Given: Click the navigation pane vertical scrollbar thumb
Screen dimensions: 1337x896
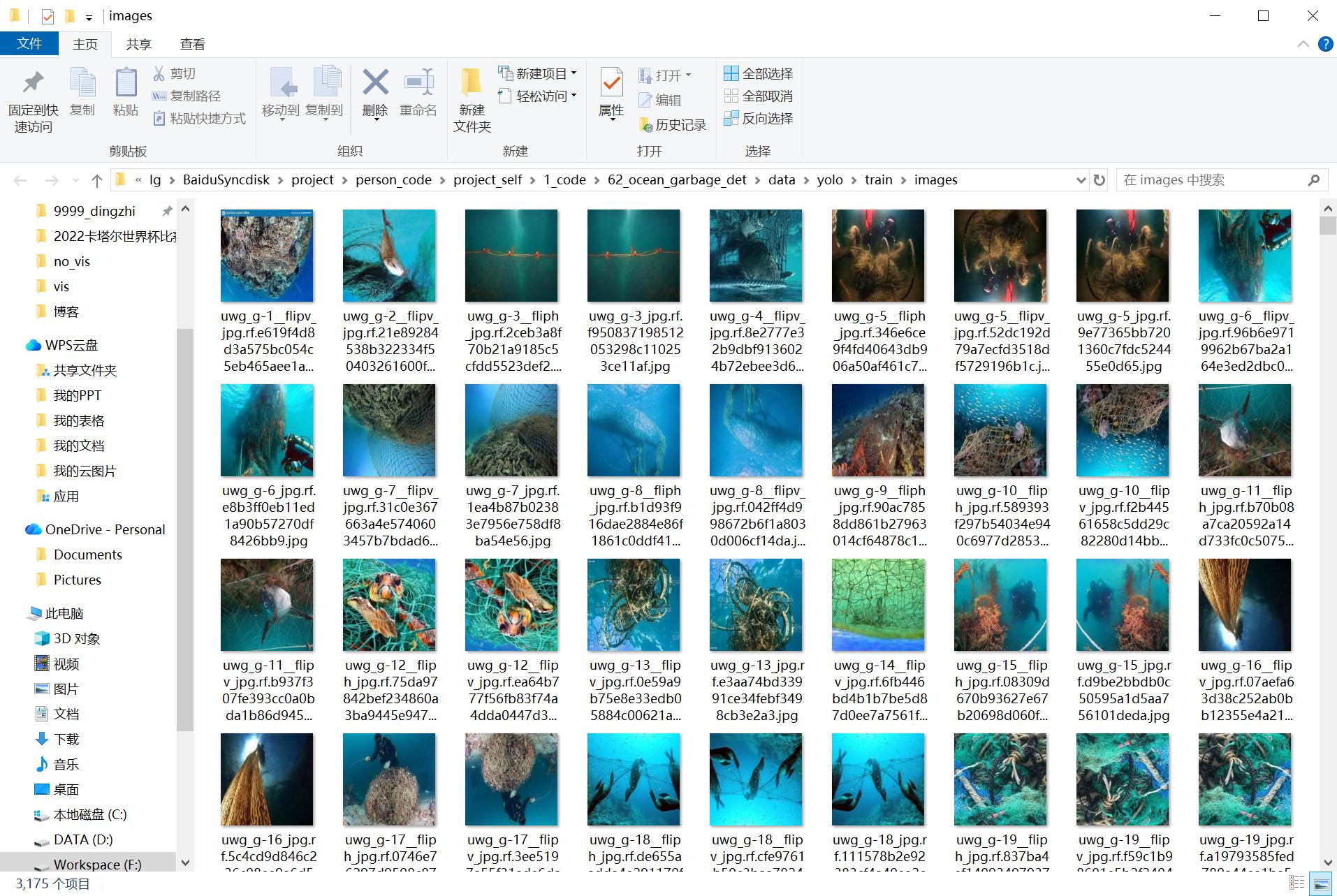Looking at the screenshot, I should point(185,529).
